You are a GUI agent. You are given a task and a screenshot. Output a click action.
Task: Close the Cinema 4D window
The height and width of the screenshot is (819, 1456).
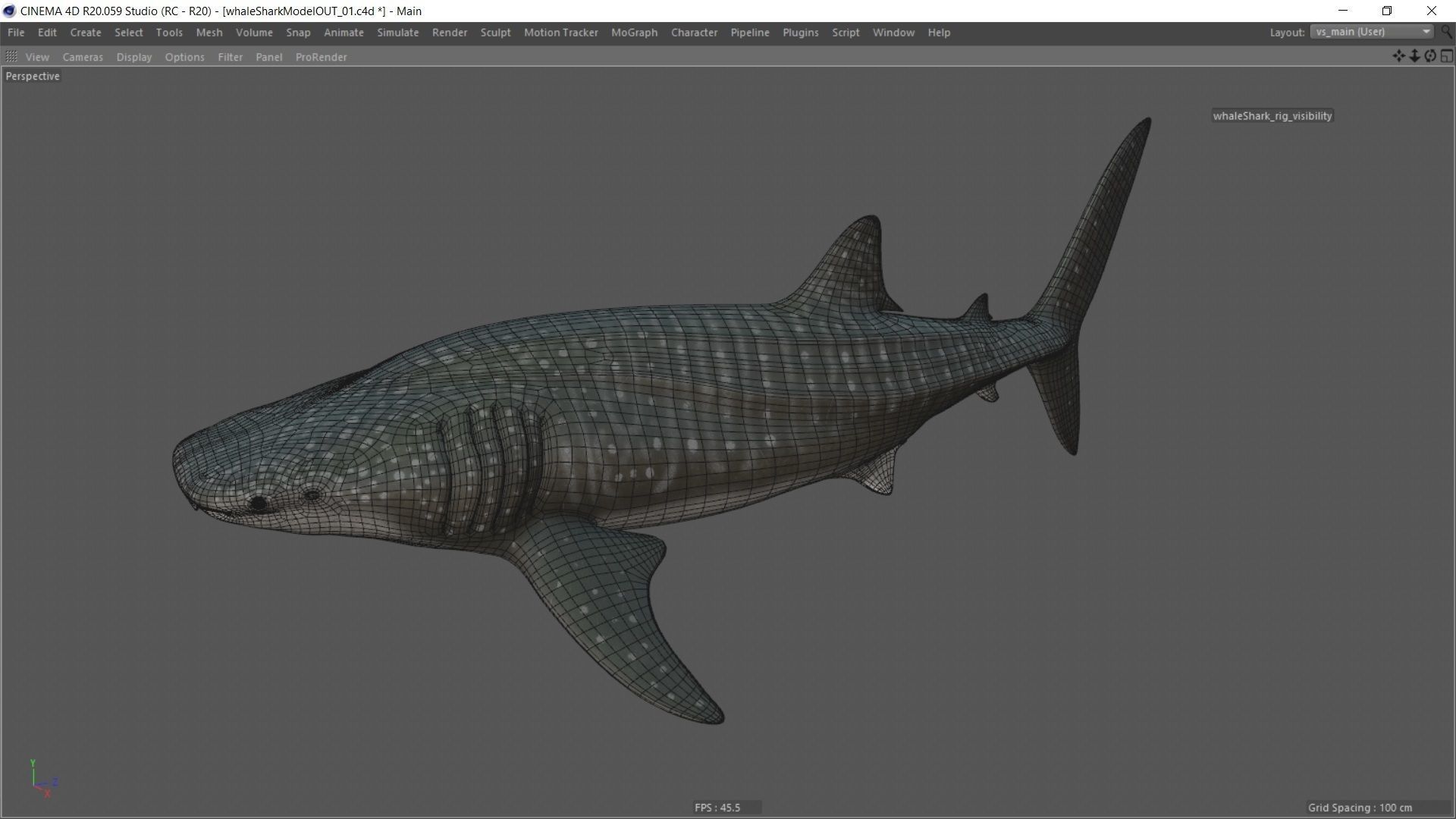(1432, 11)
